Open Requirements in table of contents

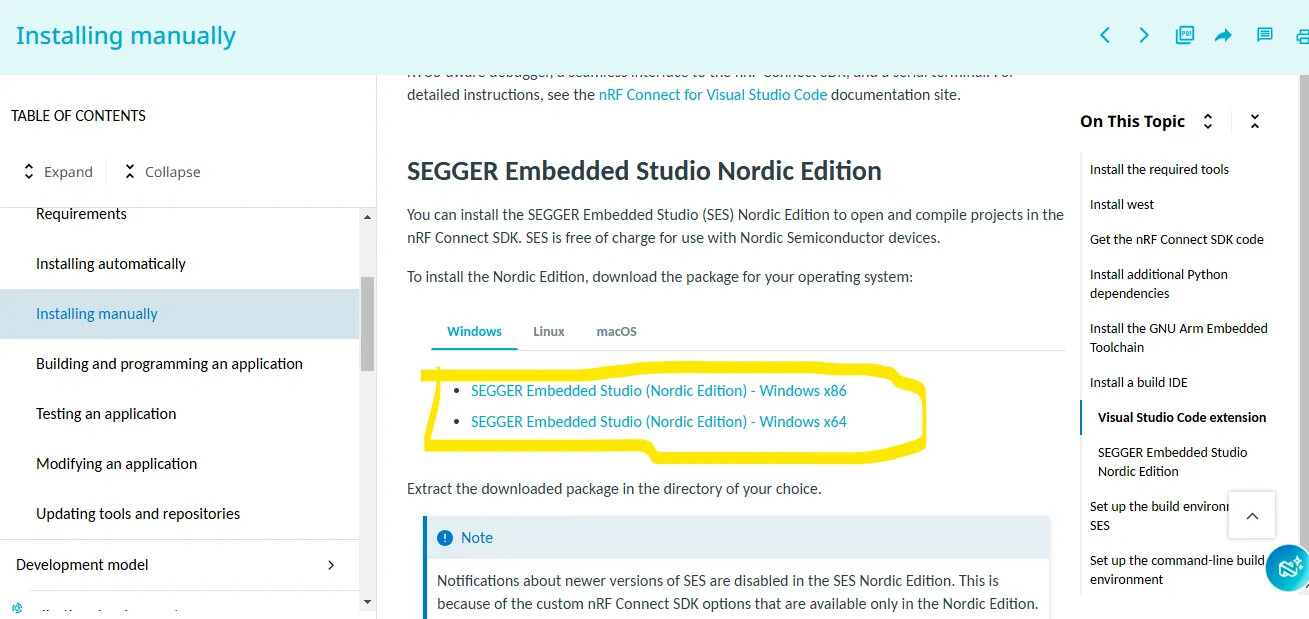81,214
